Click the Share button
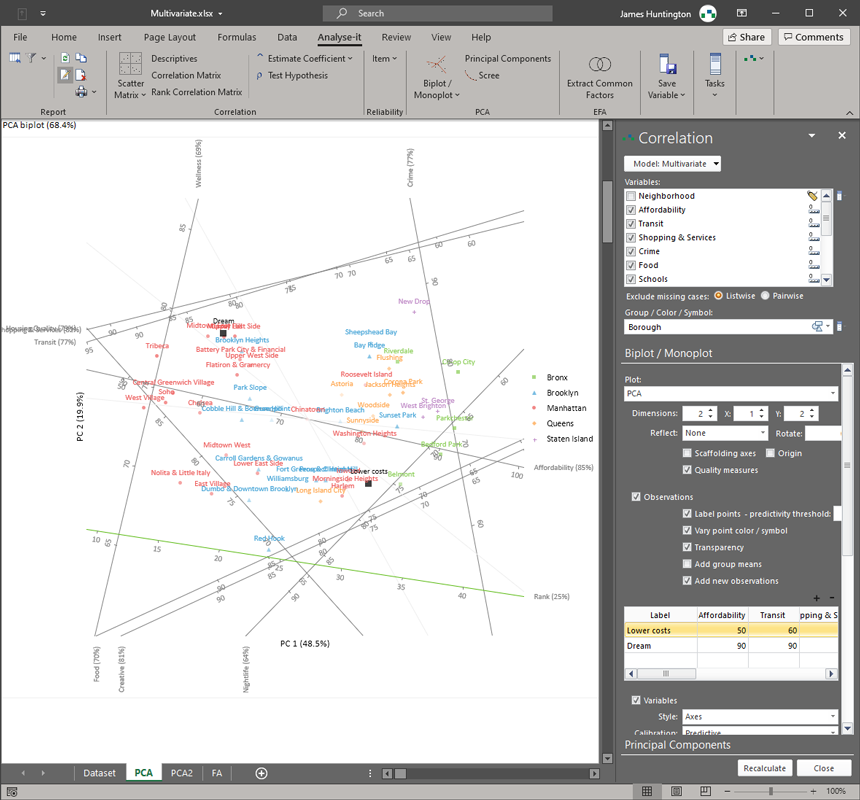860x800 pixels. [x=746, y=37]
